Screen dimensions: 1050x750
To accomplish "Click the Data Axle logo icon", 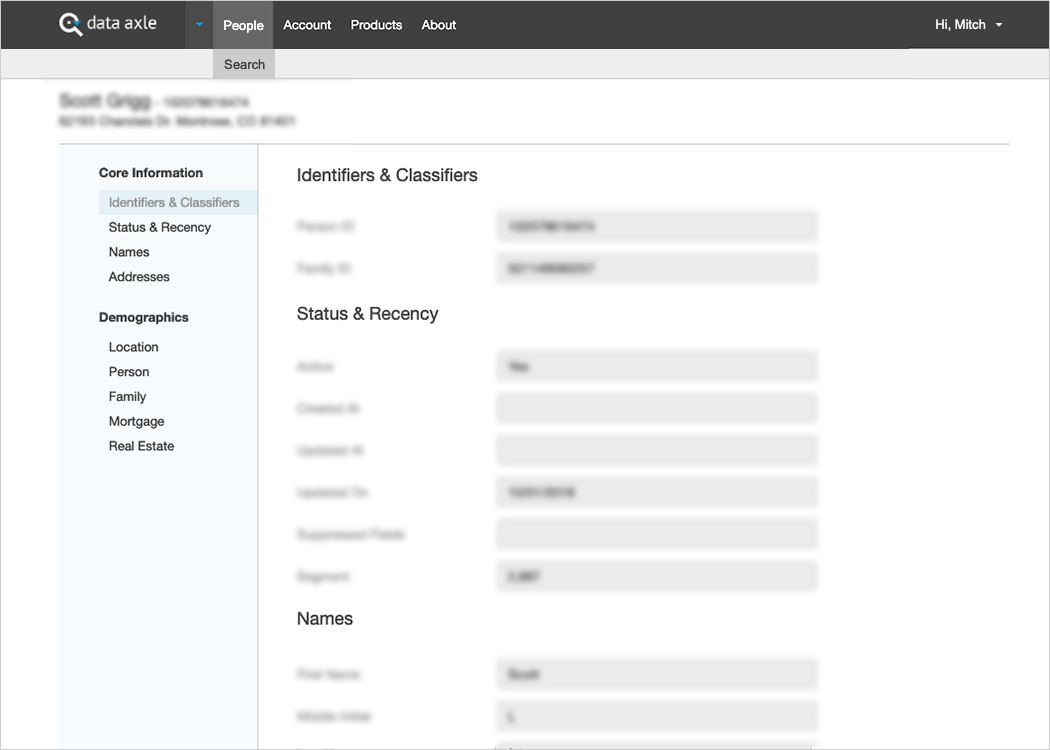I will 71,24.
